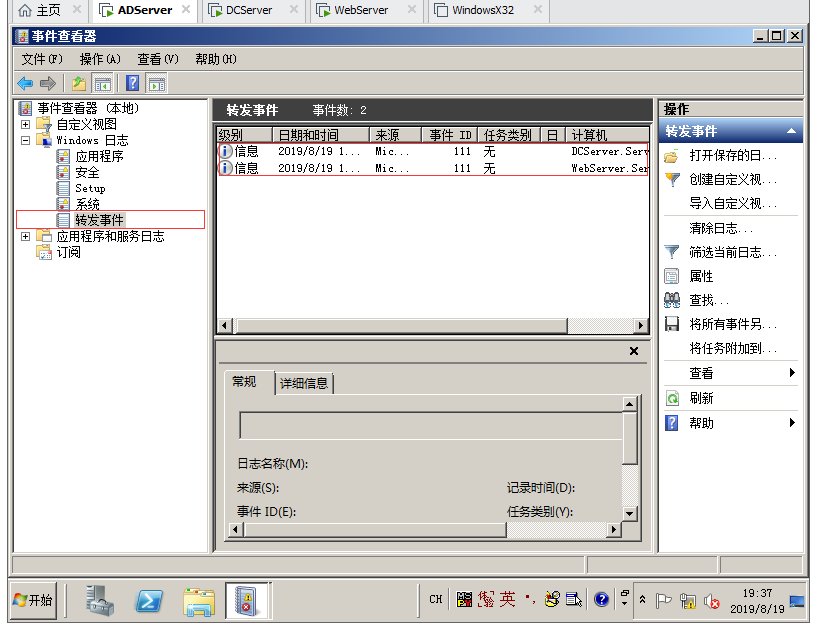830x631 pixels.
Task: Close the event preview pane
Action: pos(633,351)
